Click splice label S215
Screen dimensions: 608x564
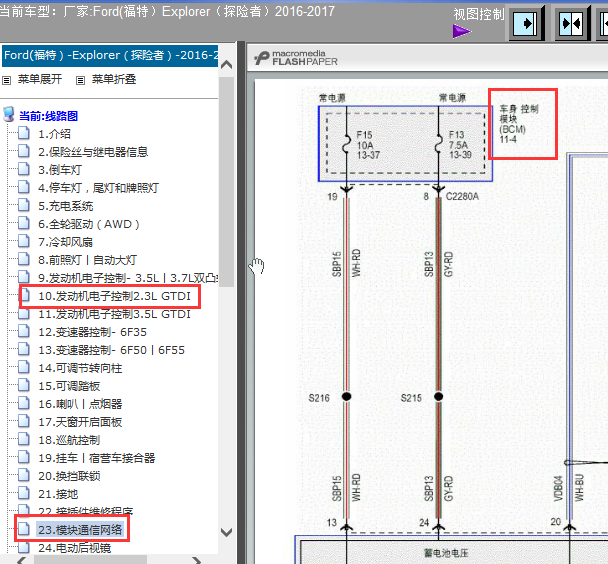[x=411, y=398]
